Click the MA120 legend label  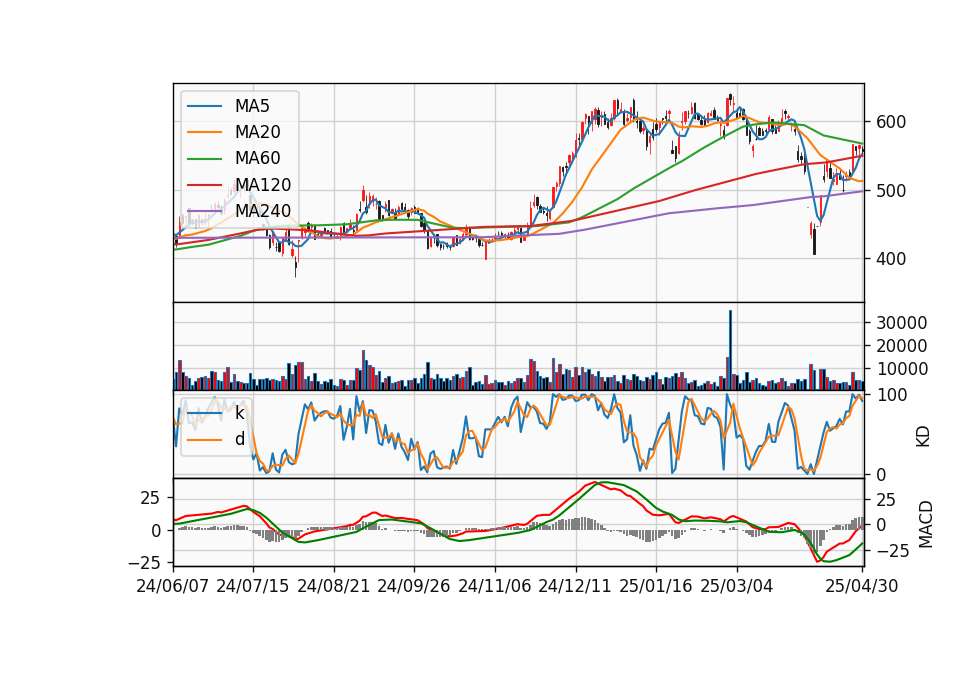point(263,184)
